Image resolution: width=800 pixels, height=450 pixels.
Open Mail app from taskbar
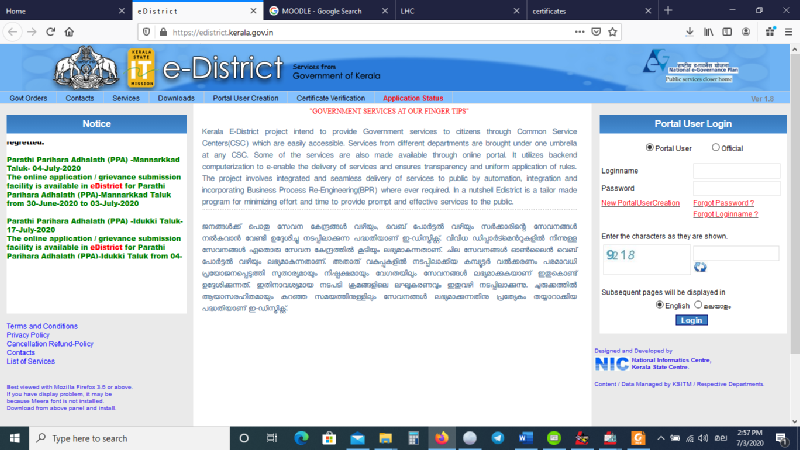358,438
